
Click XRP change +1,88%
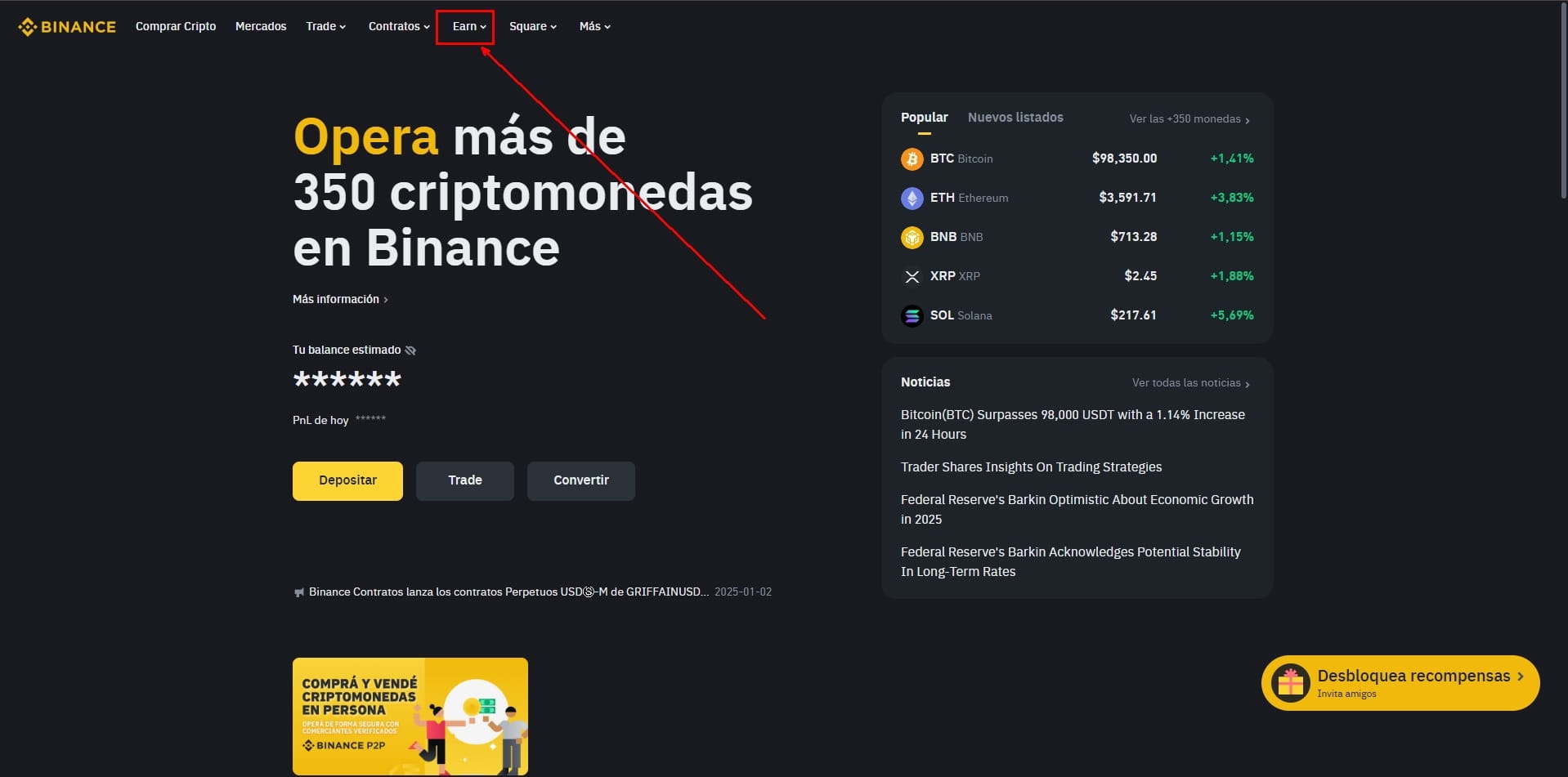1232,276
